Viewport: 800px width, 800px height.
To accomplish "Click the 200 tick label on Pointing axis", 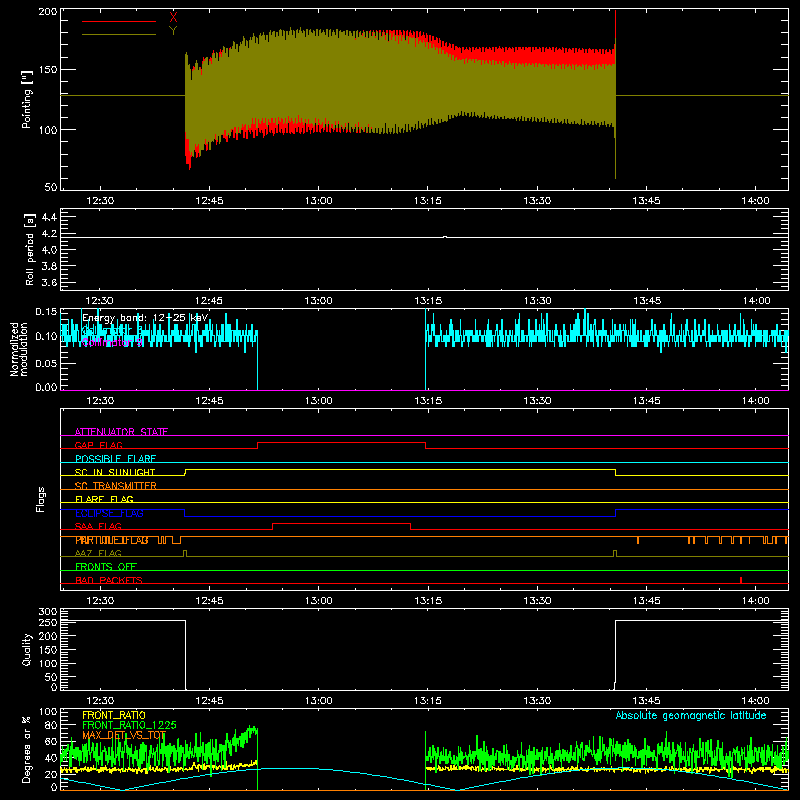I will [48, 11].
